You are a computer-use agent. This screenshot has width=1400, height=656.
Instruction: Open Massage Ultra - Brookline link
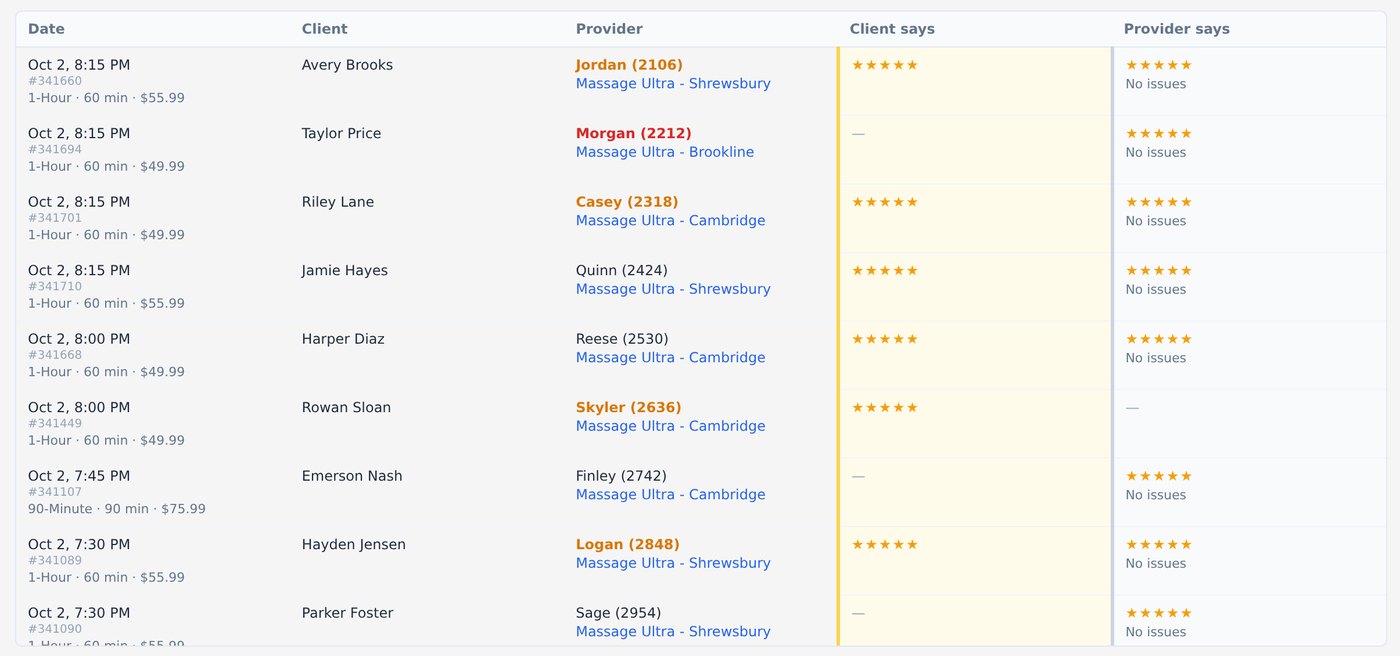coord(665,152)
